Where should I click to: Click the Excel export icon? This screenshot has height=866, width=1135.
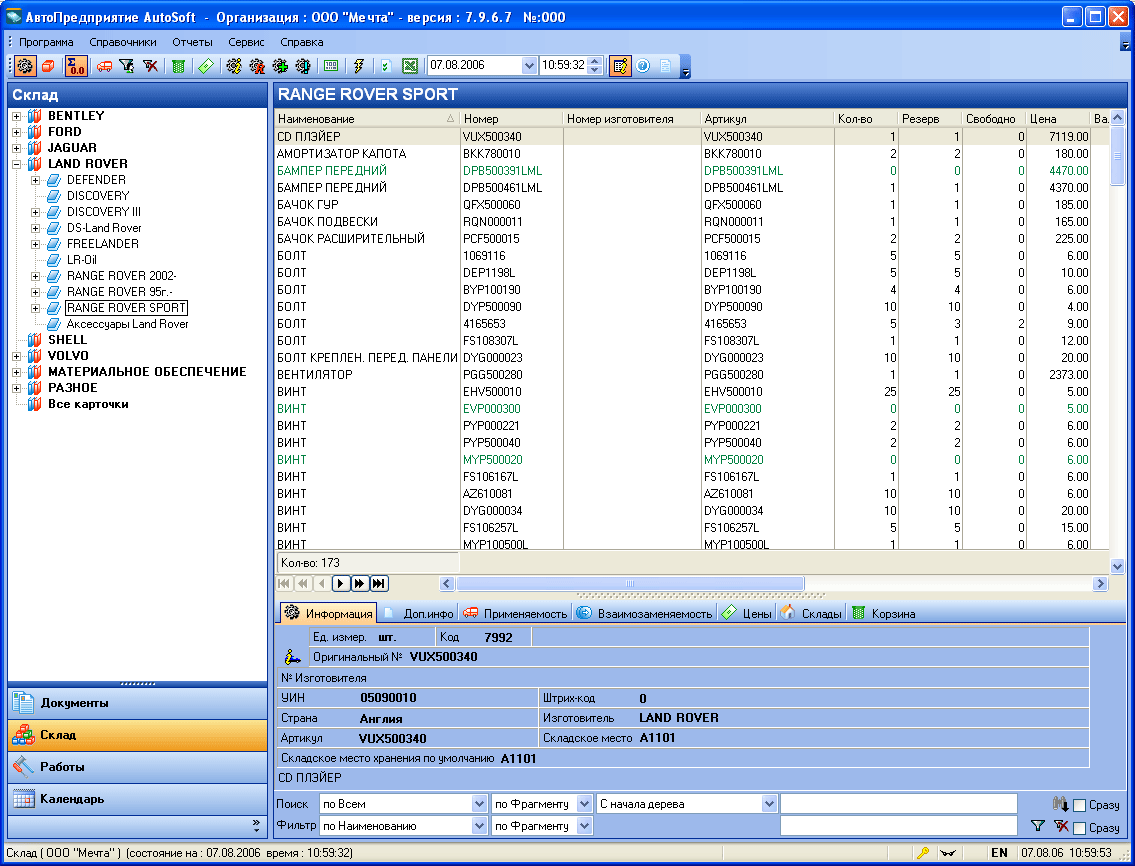(x=410, y=66)
